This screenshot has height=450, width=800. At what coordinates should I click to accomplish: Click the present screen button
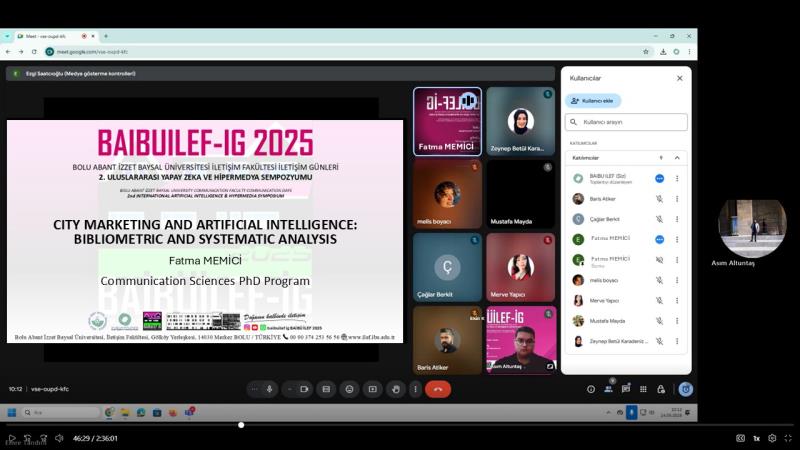click(x=372, y=389)
